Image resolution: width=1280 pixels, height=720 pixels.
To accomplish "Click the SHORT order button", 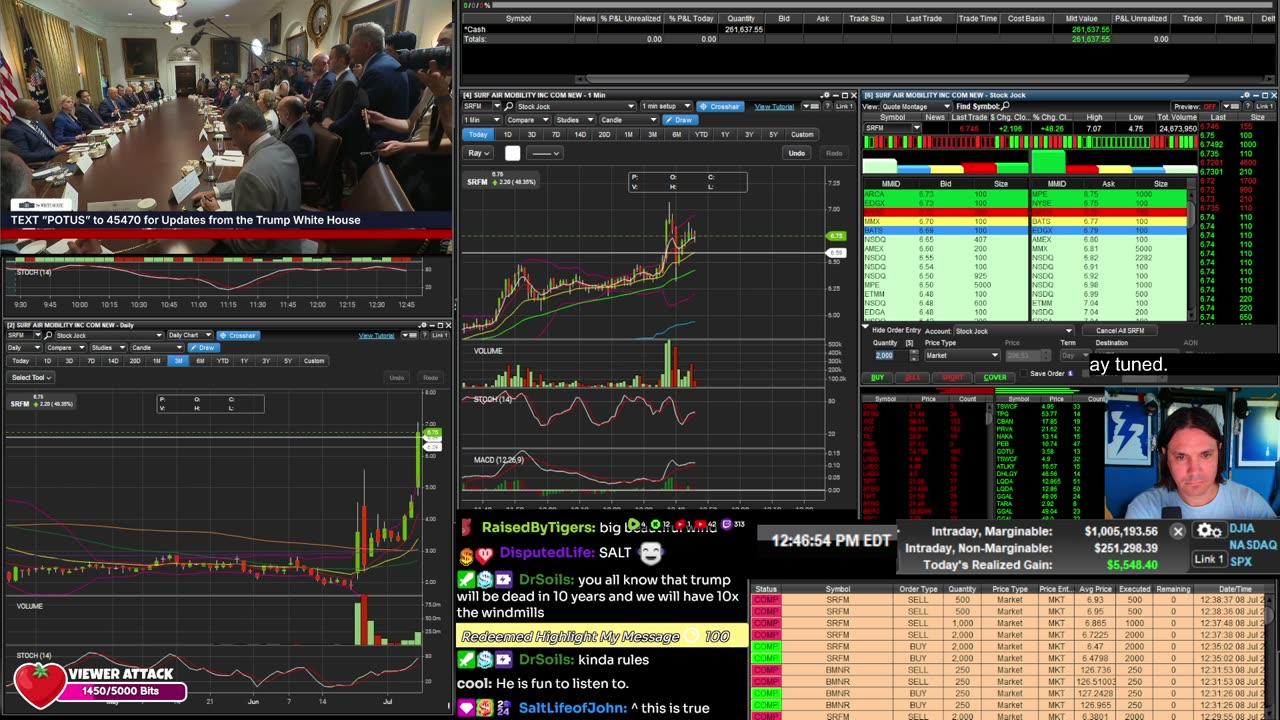I will click(953, 378).
